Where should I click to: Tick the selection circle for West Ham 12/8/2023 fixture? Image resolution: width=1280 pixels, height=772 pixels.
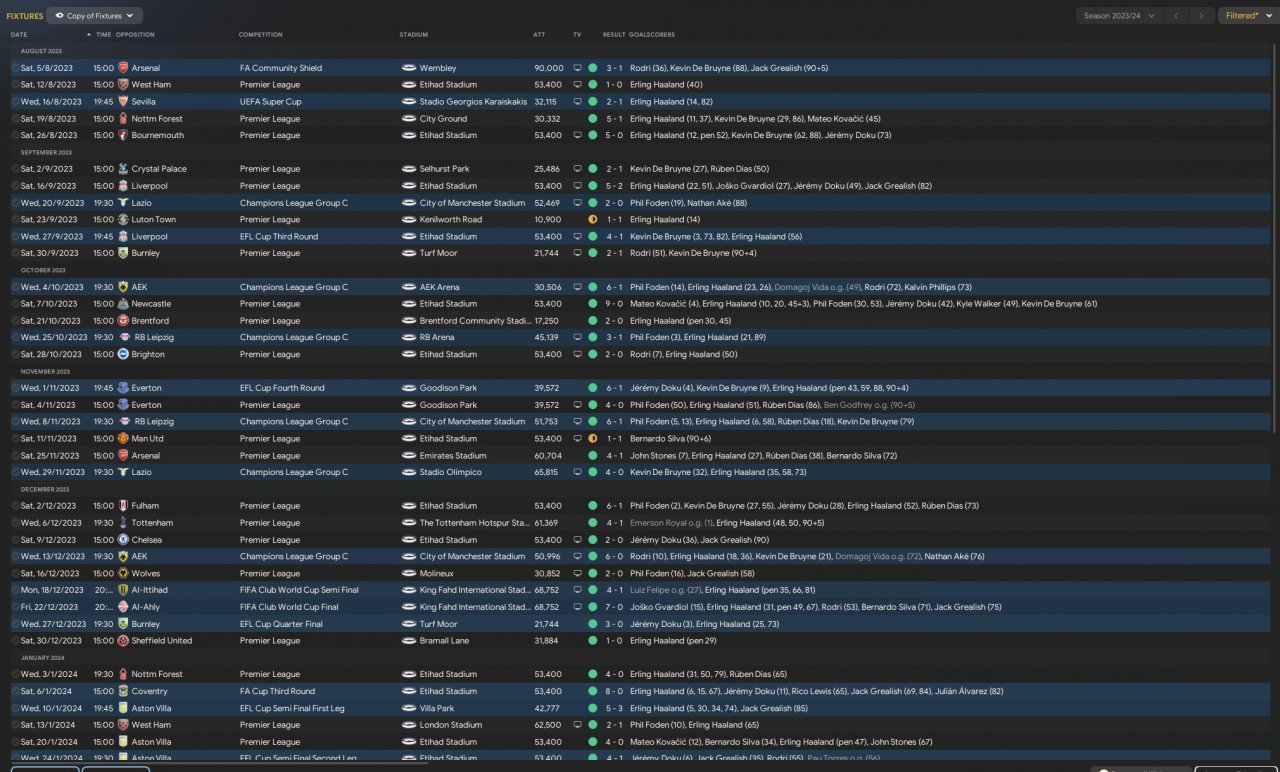click(x=16, y=85)
